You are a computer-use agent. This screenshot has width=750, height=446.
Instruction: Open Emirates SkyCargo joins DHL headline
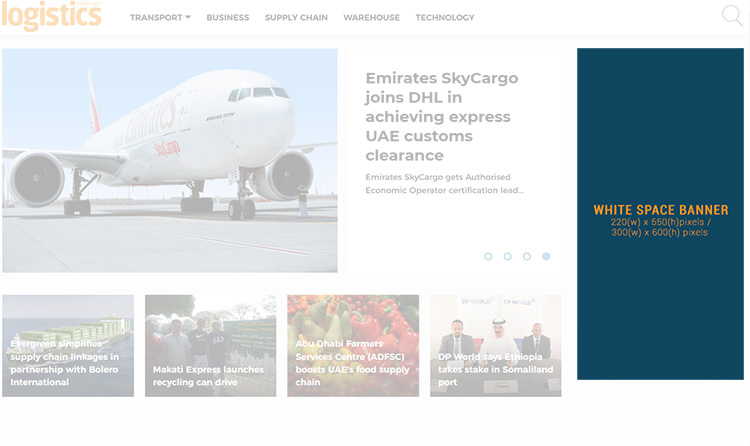(x=441, y=117)
